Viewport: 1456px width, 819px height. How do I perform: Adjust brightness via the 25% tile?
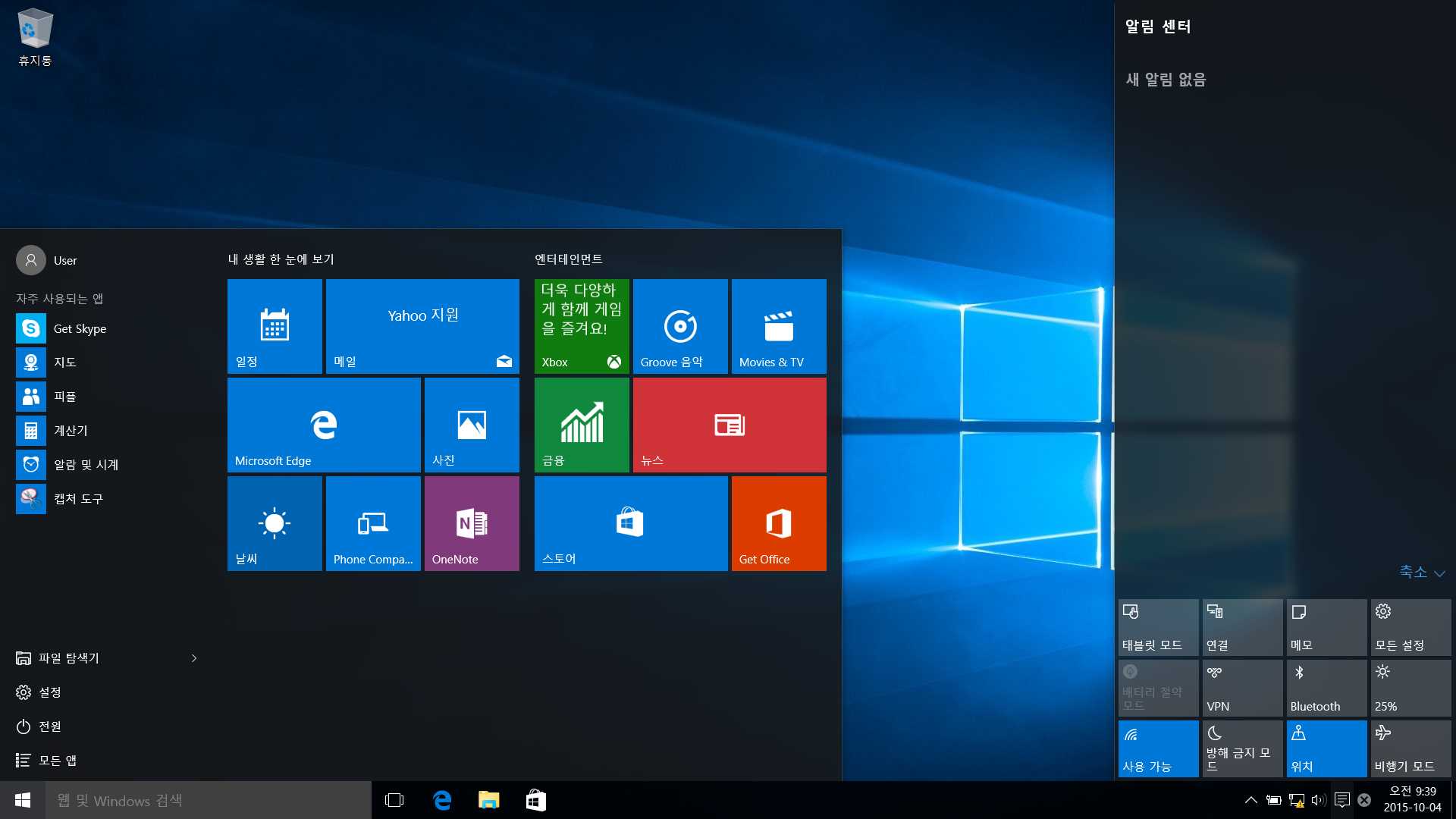(1410, 688)
